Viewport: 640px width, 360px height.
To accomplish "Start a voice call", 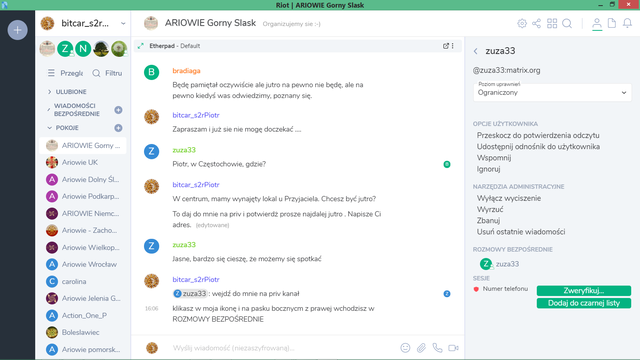I will point(437,348).
